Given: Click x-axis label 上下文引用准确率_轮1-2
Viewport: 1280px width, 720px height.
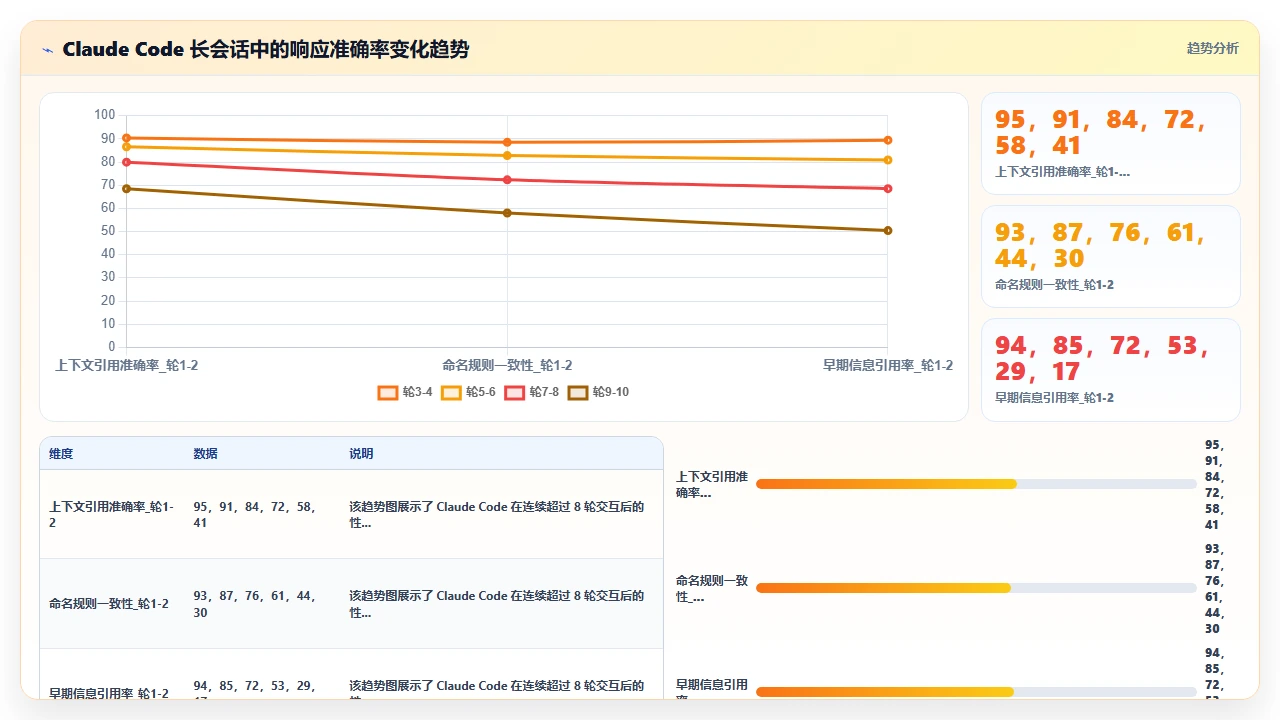Looking at the screenshot, I should click(127, 366).
